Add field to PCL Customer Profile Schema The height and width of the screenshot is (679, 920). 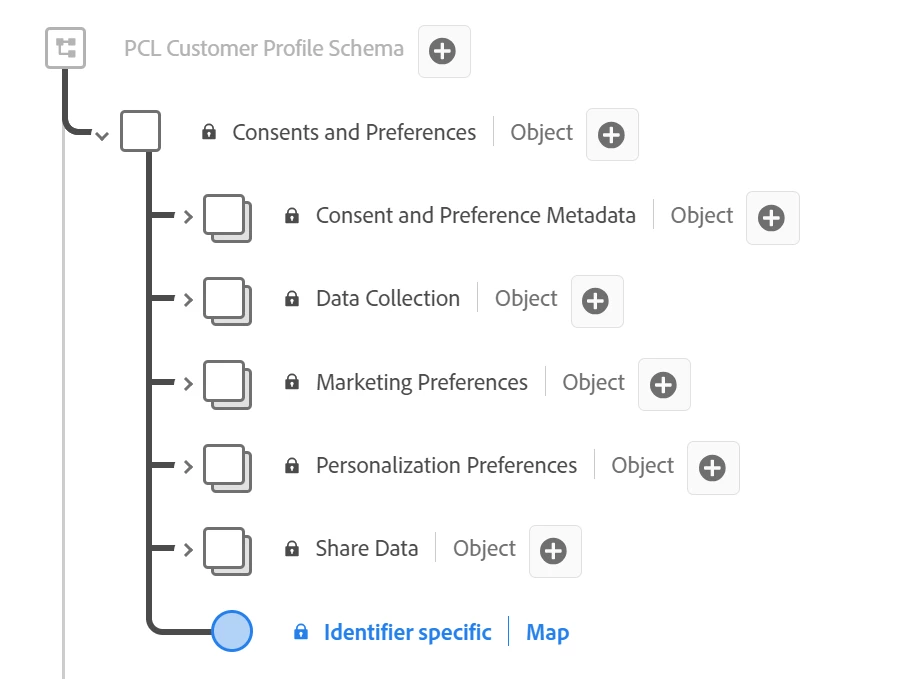443,51
